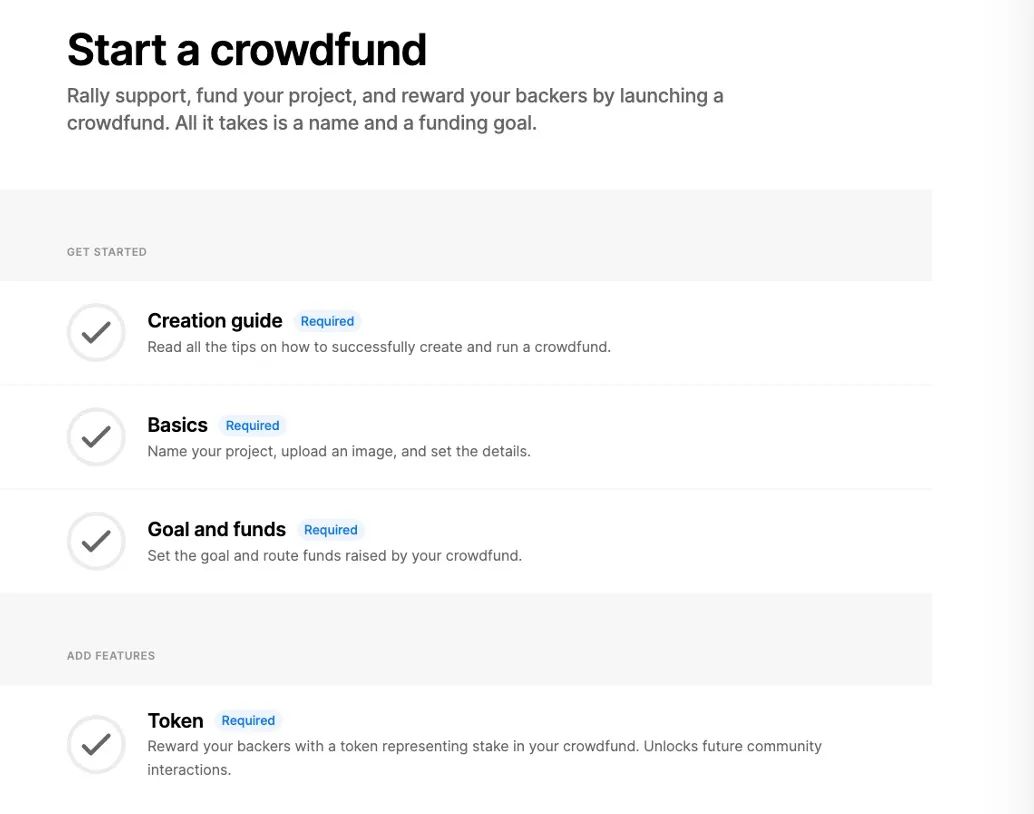Viewport: 1034px width, 814px height.
Task: Click the 'Name your project' description text
Action: (x=338, y=451)
